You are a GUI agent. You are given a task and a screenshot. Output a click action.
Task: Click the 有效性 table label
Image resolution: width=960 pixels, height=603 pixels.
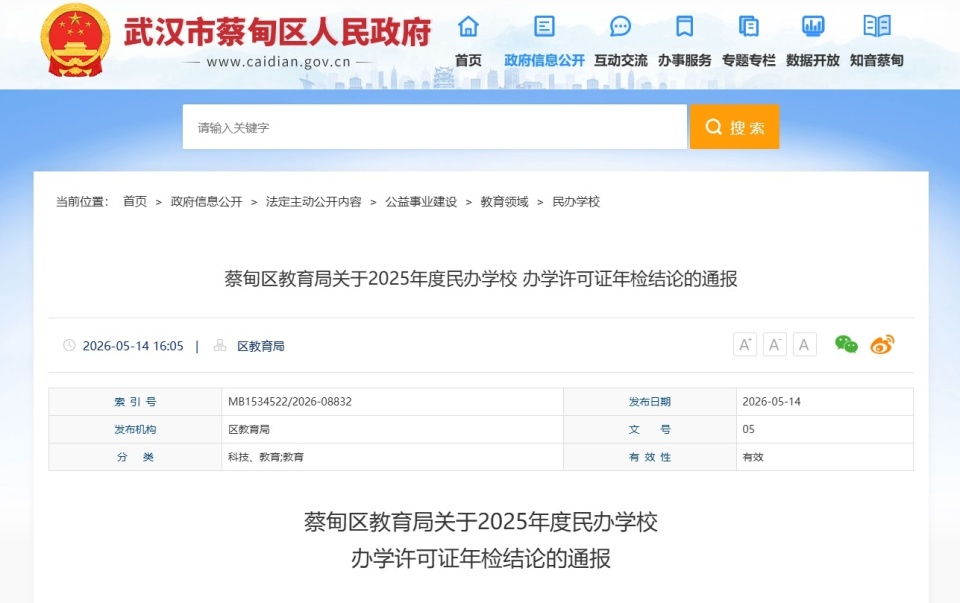(650, 457)
